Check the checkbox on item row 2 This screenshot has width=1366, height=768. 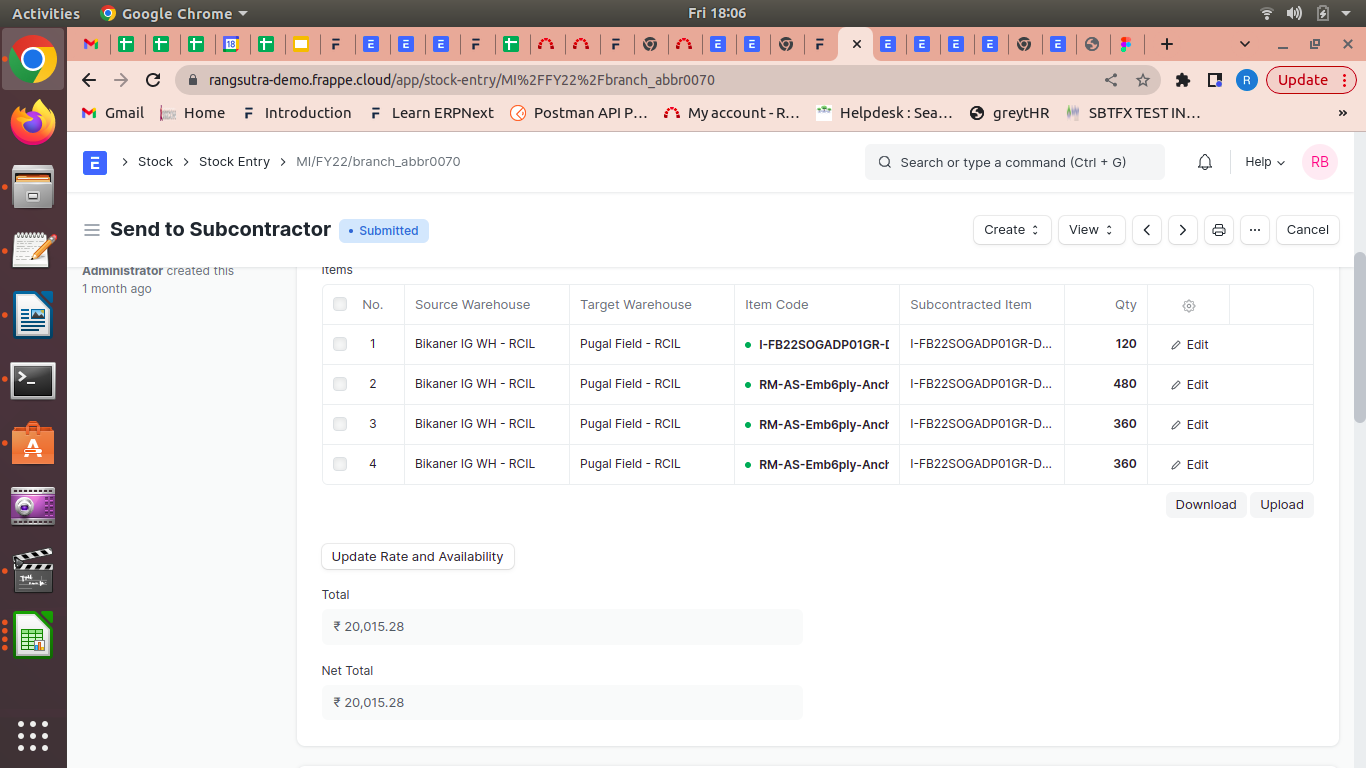pyautogui.click(x=339, y=384)
